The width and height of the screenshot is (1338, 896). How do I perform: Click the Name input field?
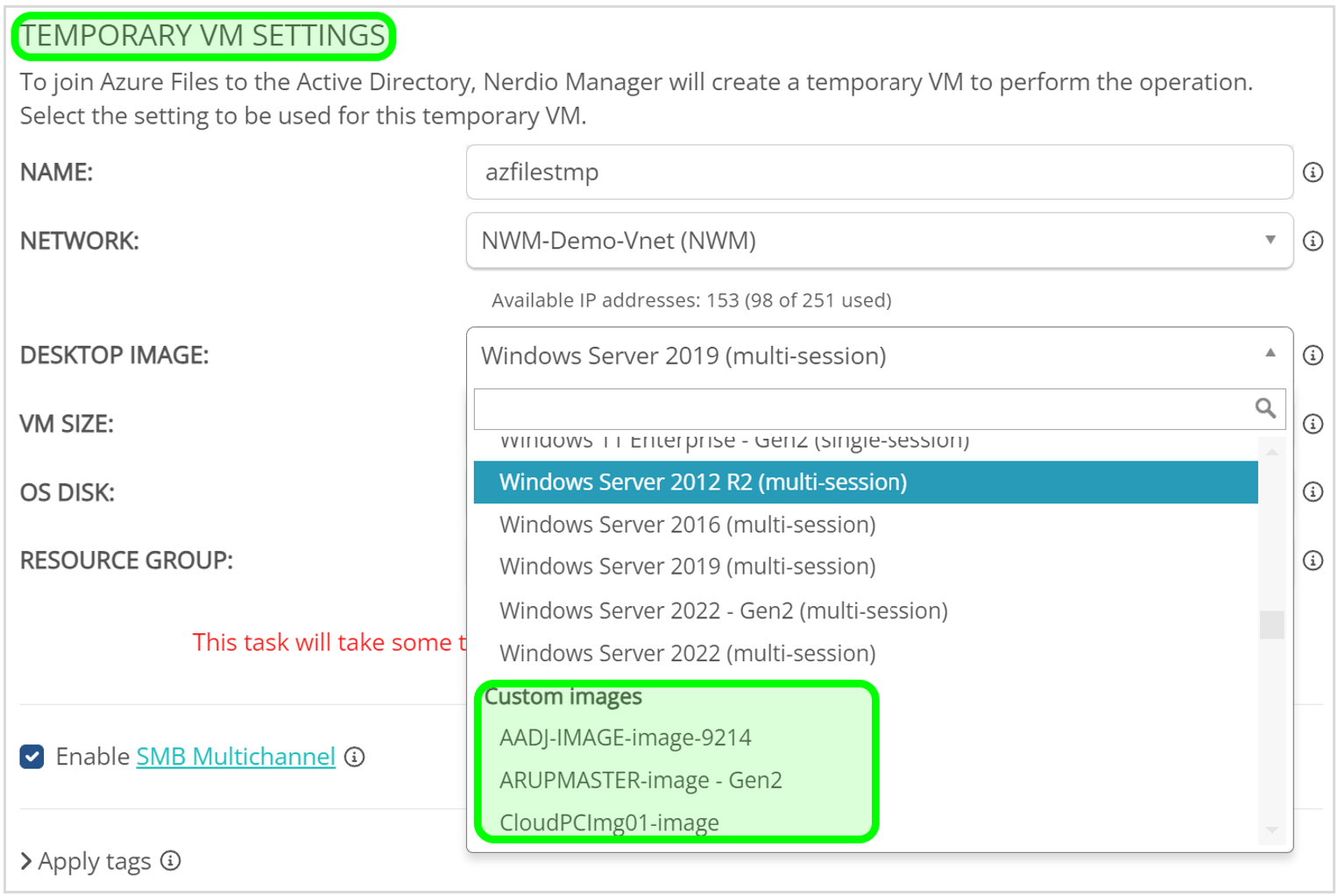[879, 173]
